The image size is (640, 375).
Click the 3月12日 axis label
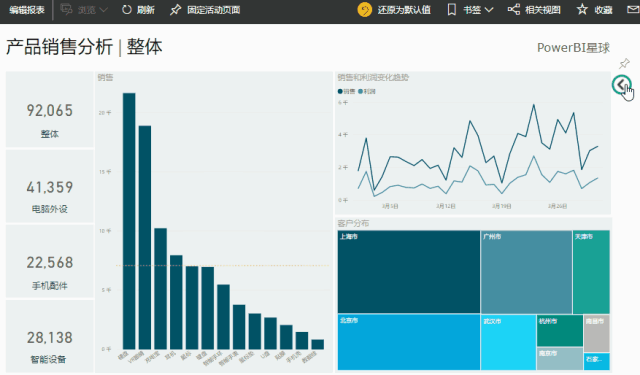(x=446, y=206)
